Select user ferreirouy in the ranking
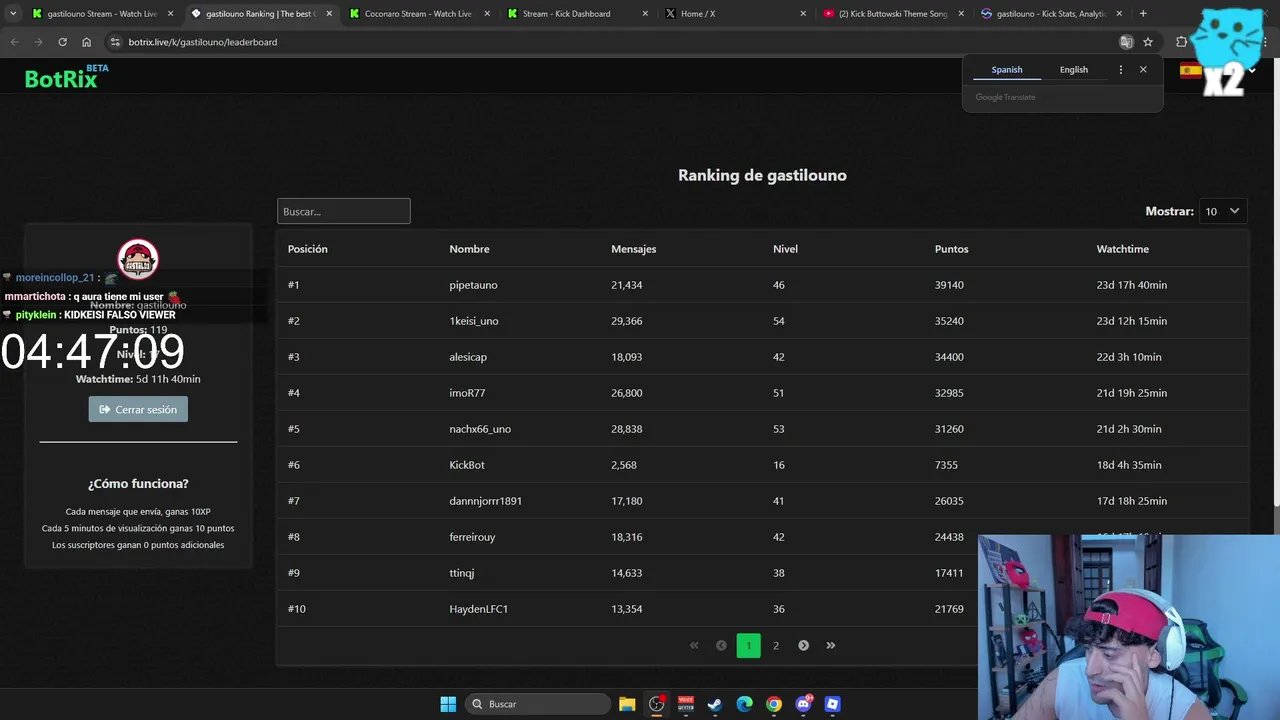Image resolution: width=1280 pixels, height=720 pixels. point(472,537)
